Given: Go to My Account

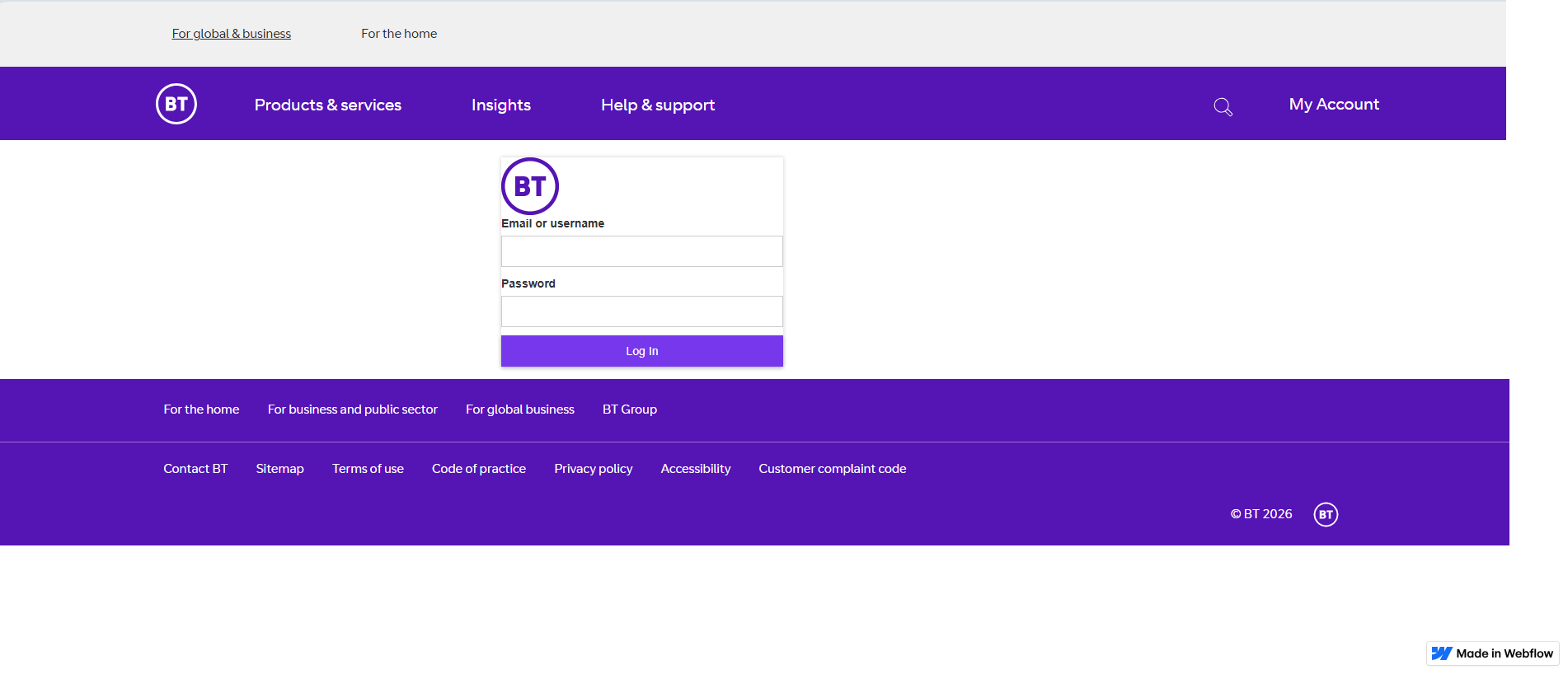Looking at the screenshot, I should [x=1334, y=104].
